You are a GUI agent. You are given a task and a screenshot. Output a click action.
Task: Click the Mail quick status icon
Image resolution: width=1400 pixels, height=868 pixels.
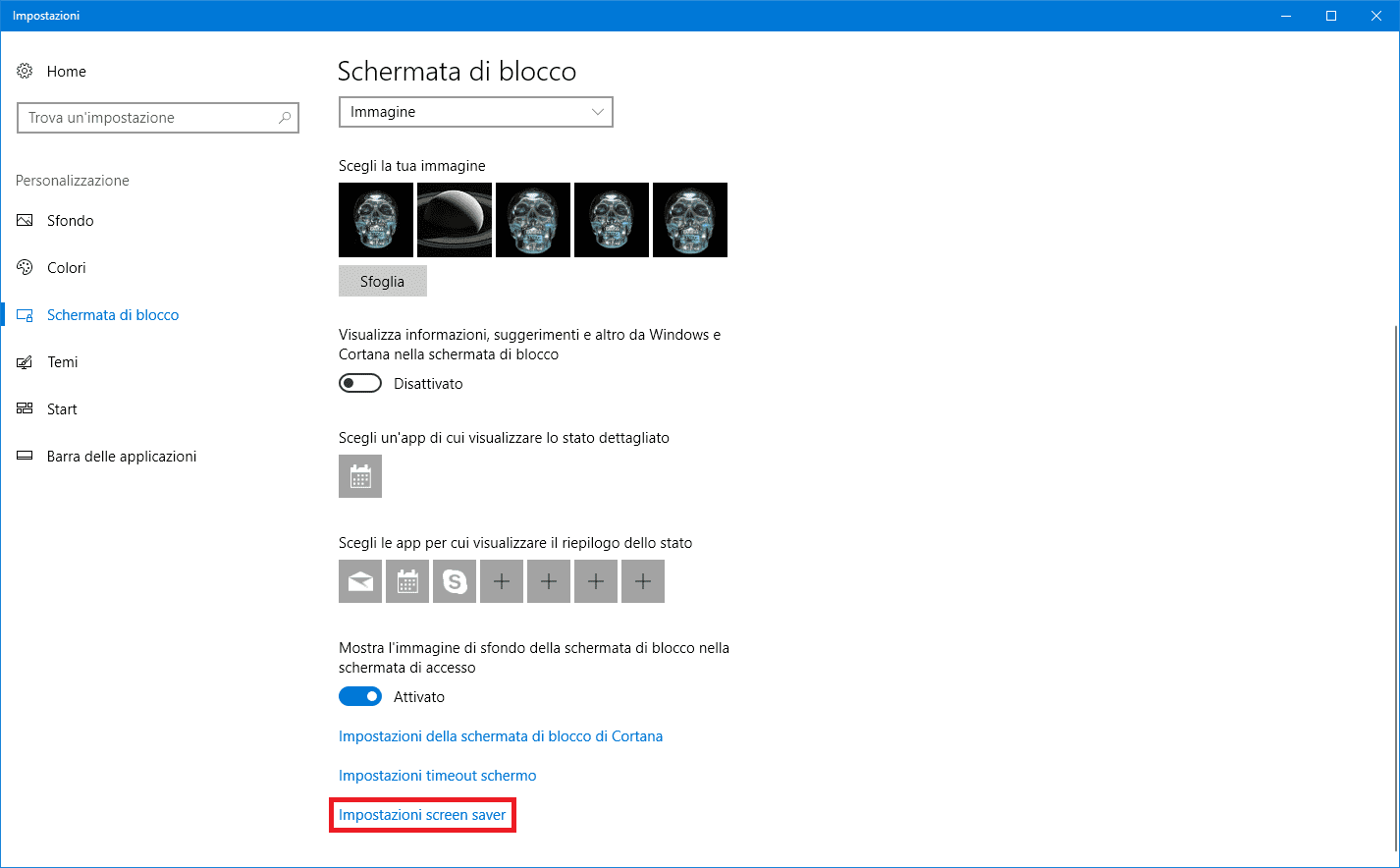pyautogui.click(x=360, y=581)
